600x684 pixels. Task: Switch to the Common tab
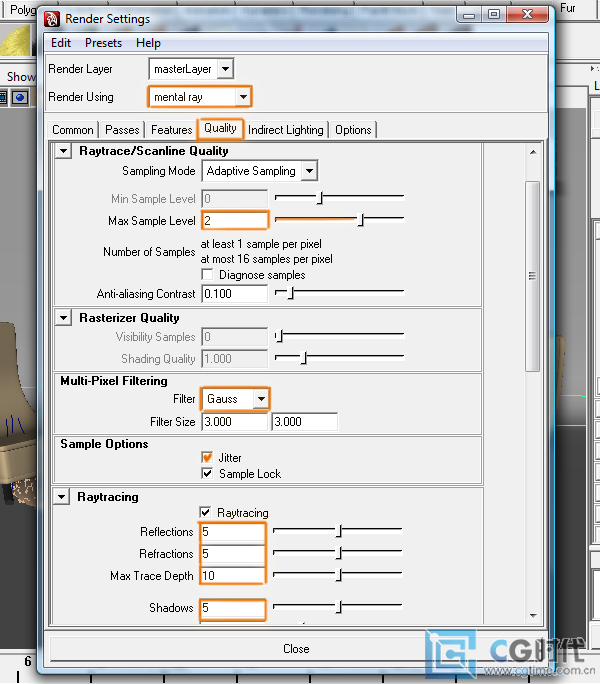(73, 130)
